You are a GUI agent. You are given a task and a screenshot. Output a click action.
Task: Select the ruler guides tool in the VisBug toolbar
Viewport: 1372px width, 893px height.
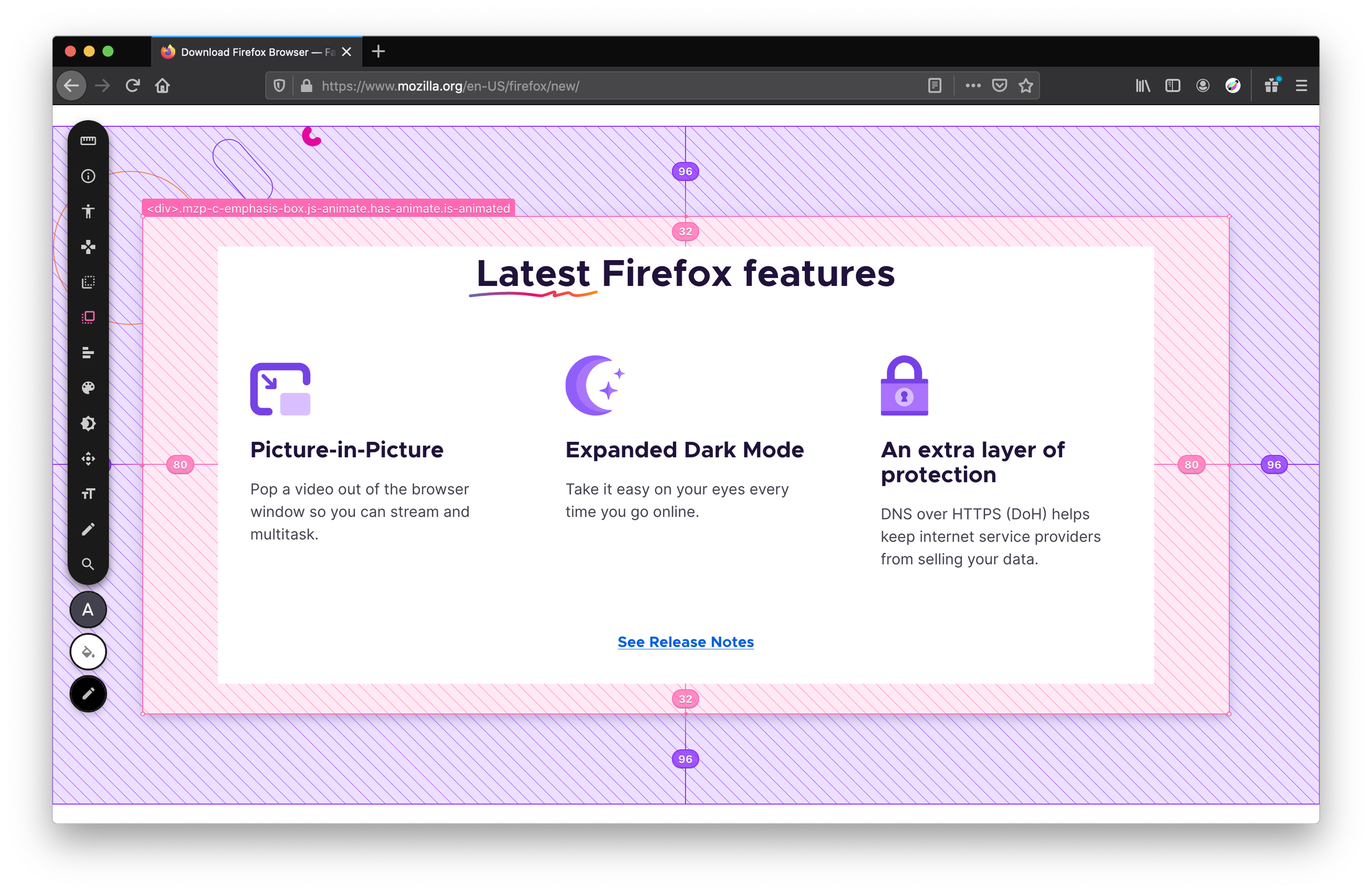click(88, 141)
